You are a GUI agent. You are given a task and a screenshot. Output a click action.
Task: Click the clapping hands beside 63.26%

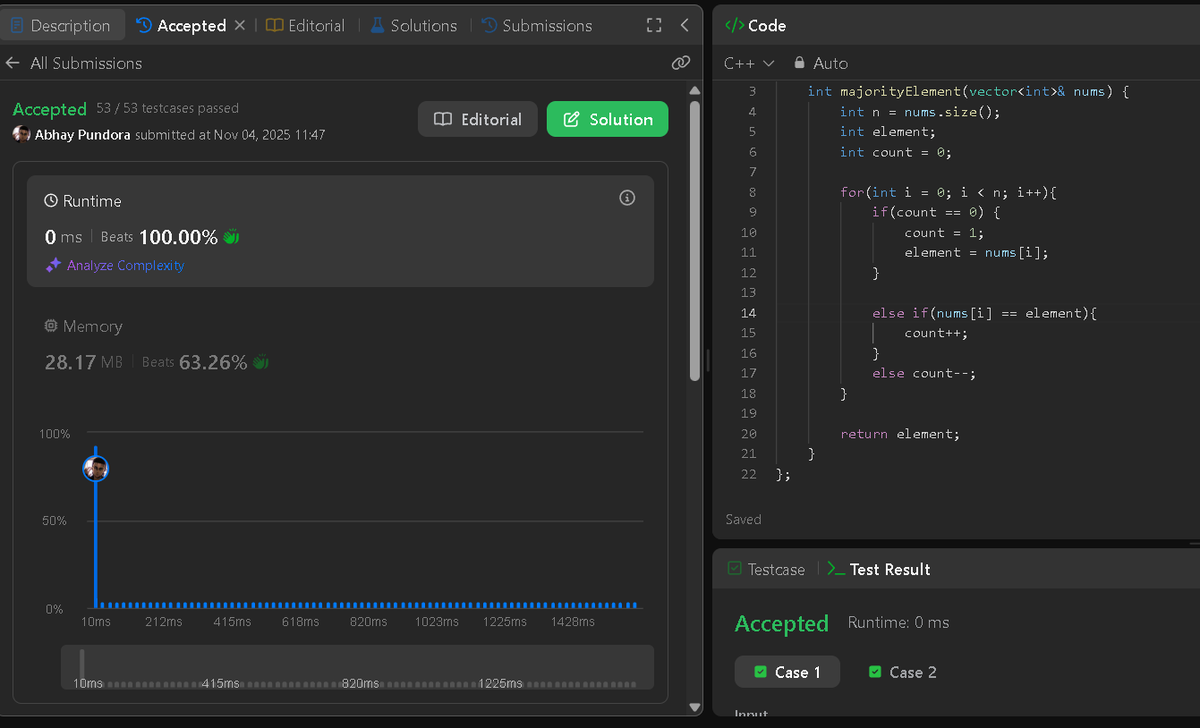tap(261, 362)
